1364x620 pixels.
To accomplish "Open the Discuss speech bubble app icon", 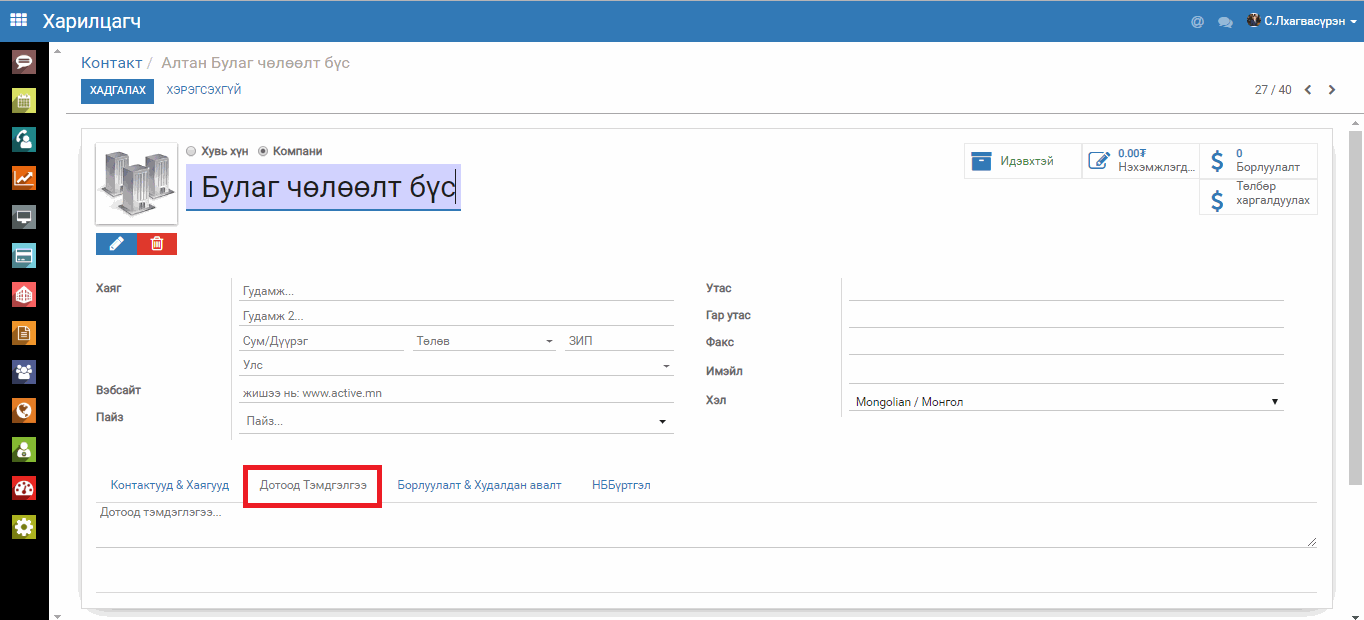I will [x=24, y=62].
